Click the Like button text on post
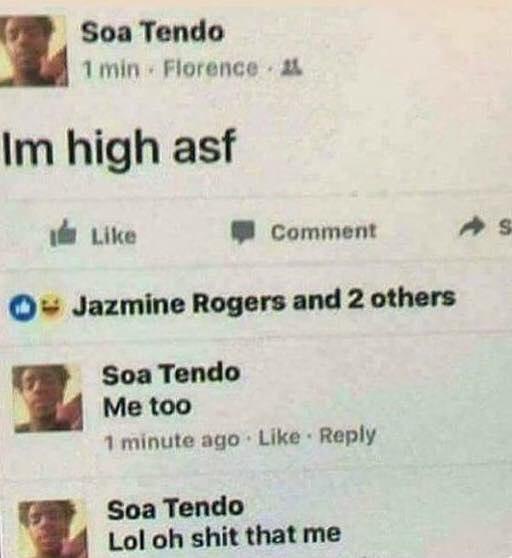Image resolution: width=512 pixels, height=558 pixels. (x=114, y=236)
